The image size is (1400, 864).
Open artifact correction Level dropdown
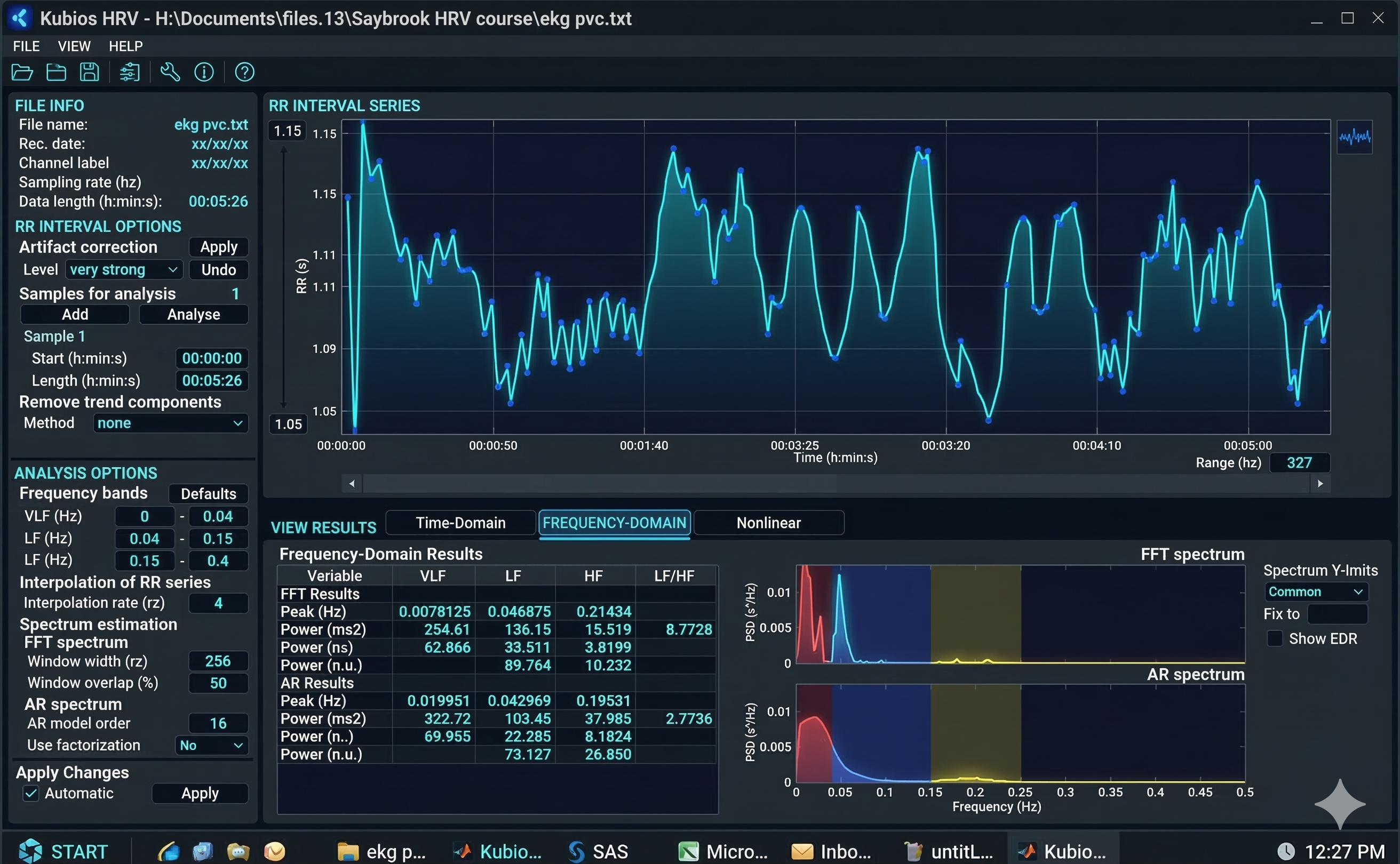tap(124, 270)
